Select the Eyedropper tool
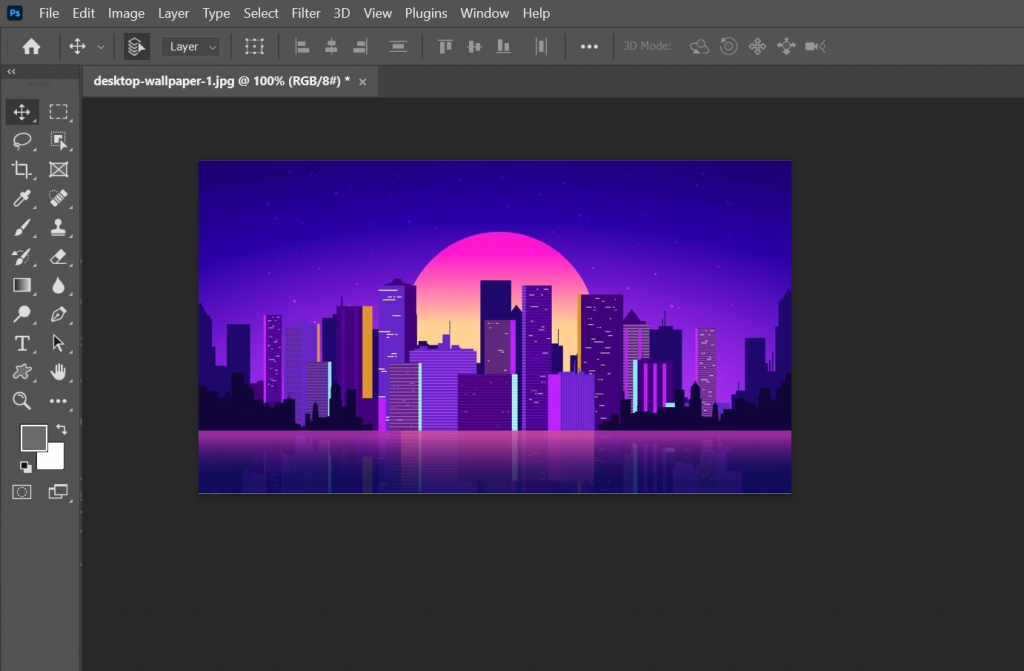This screenshot has height=671, width=1024. (22, 198)
